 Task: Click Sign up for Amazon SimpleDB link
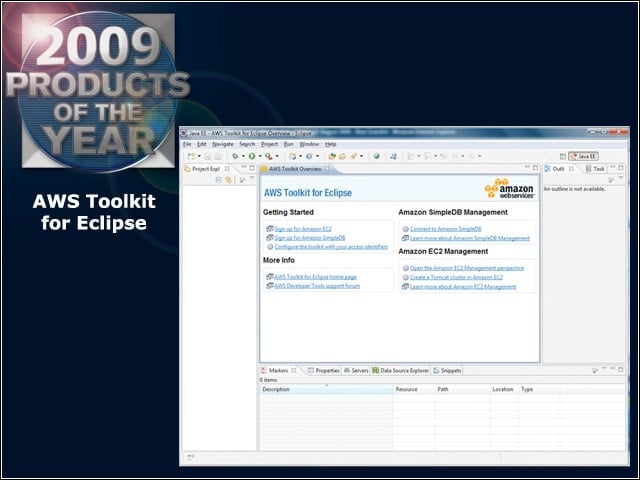[x=310, y=238]
